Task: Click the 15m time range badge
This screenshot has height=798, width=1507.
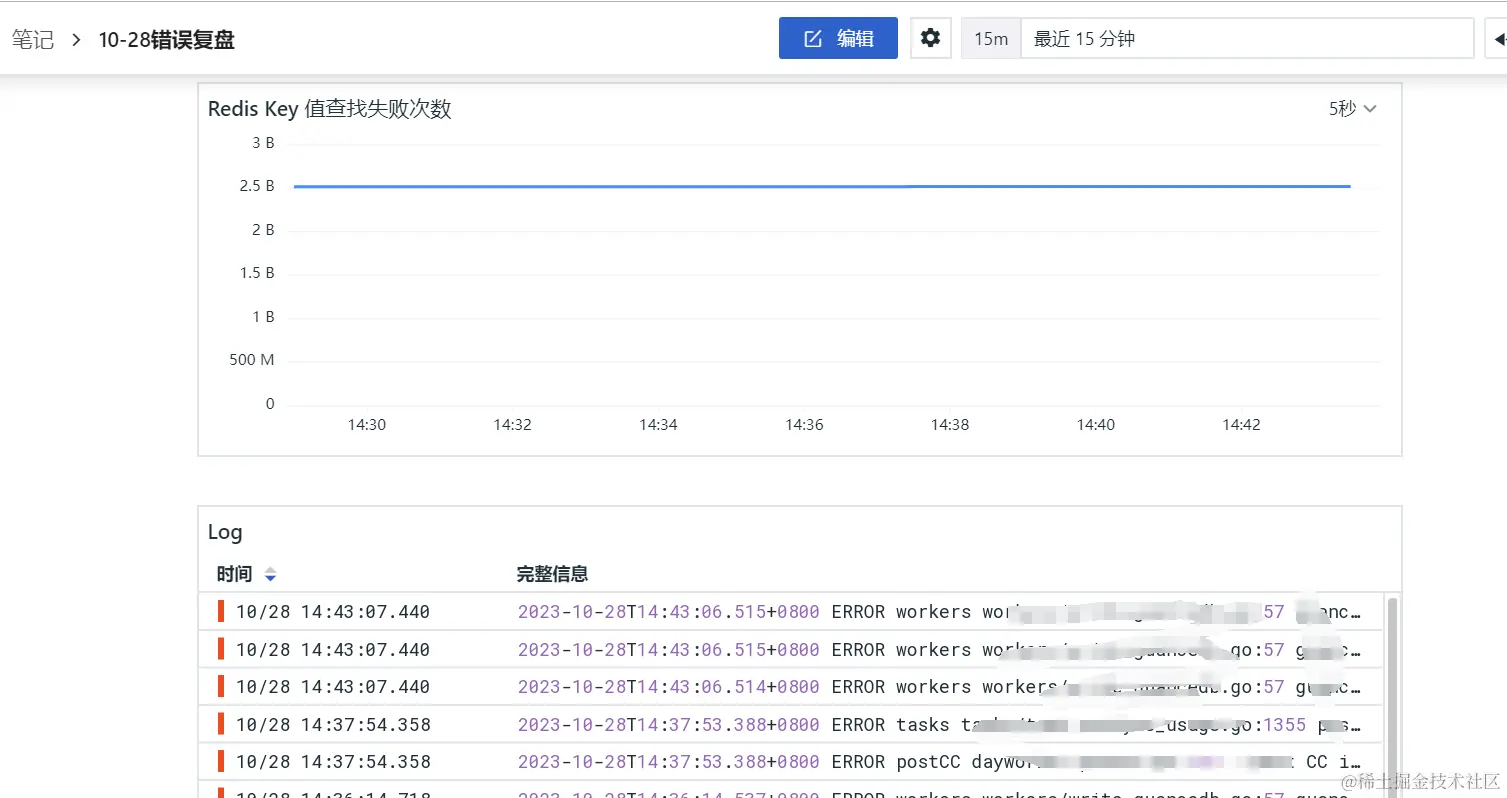Action: [991, 39]
